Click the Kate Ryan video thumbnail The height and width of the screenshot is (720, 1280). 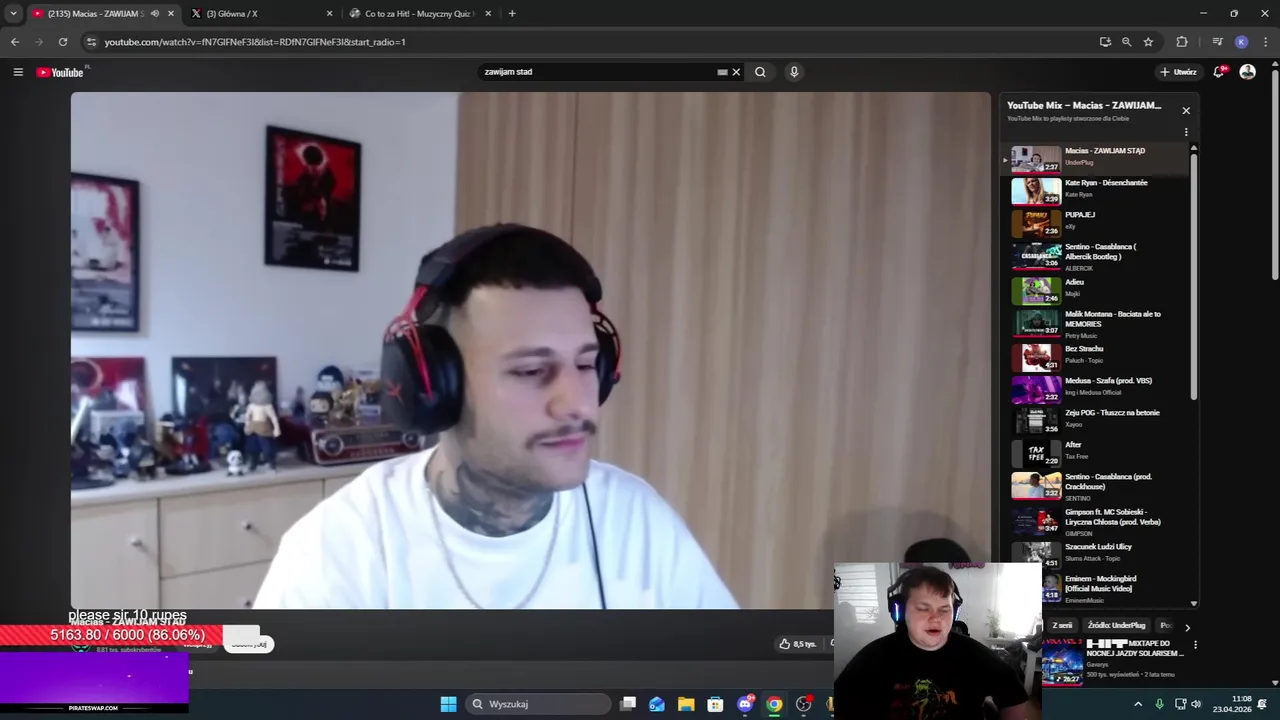click(x=1036, y=190)
